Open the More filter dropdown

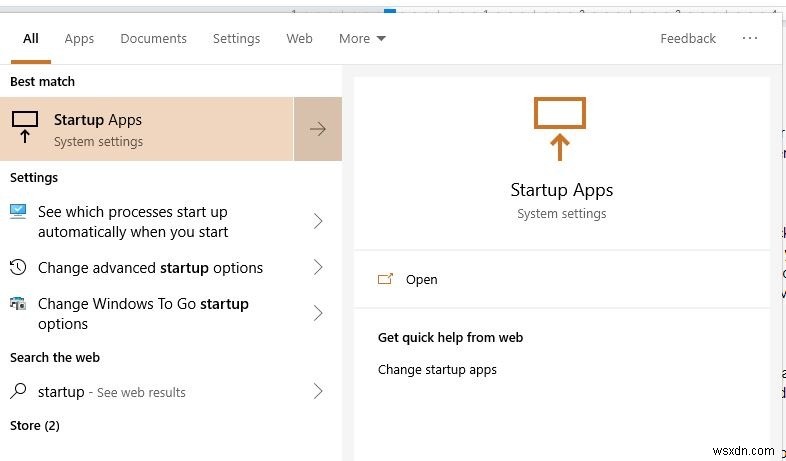tap(362, 39)
